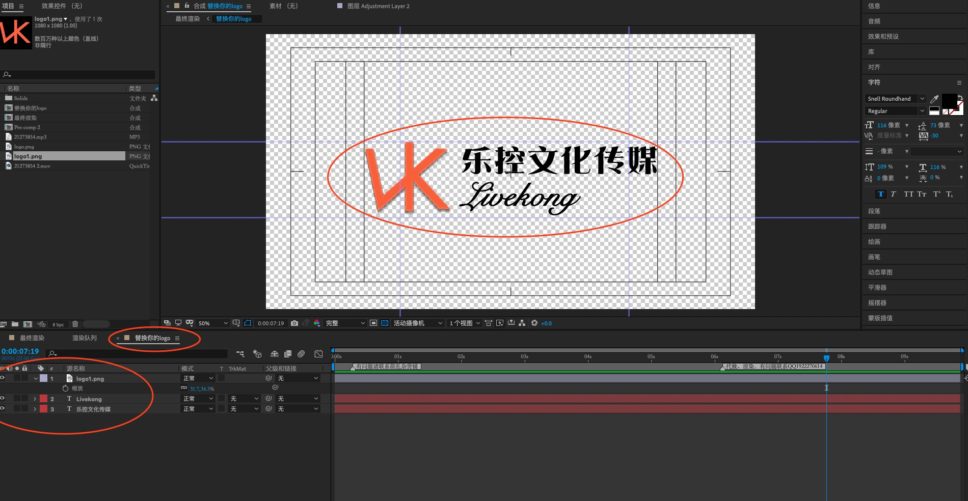Click the trash icon in Project panel
The width and height of the screenshot is (968, 501).
[75, 324]
